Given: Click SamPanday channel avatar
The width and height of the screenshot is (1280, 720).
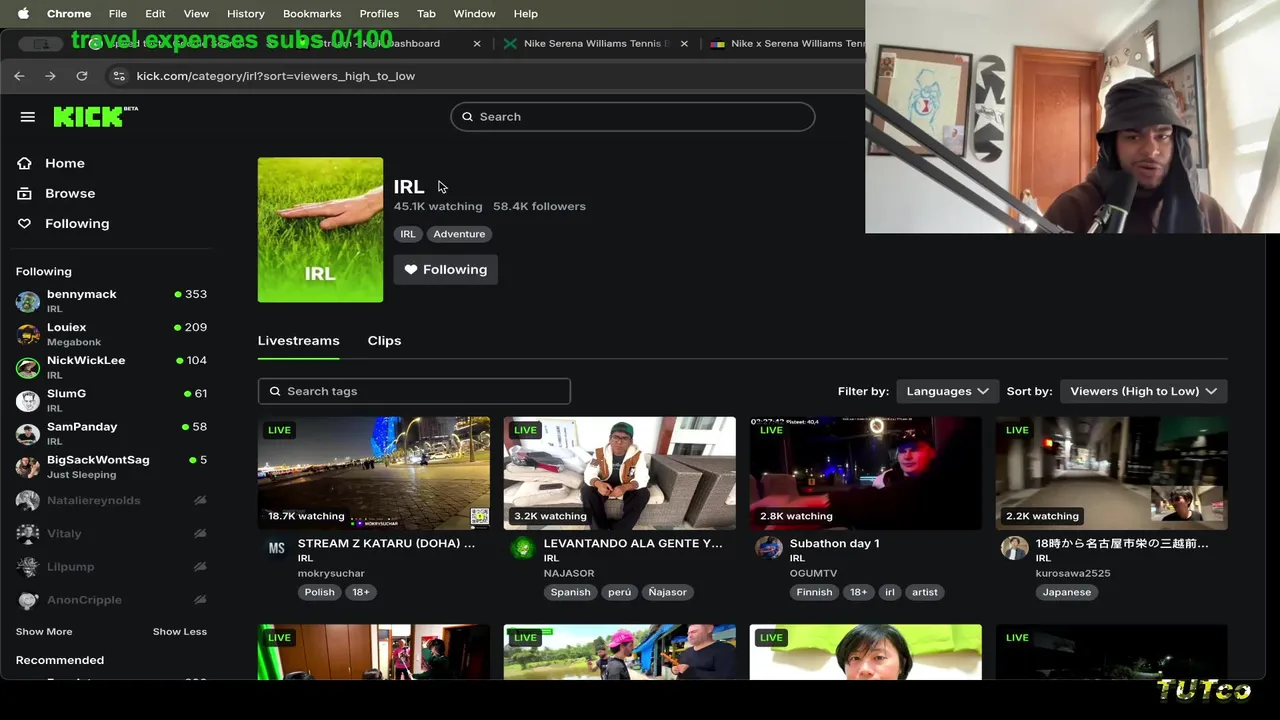Looking at the screenshot, I should point(28,433).
